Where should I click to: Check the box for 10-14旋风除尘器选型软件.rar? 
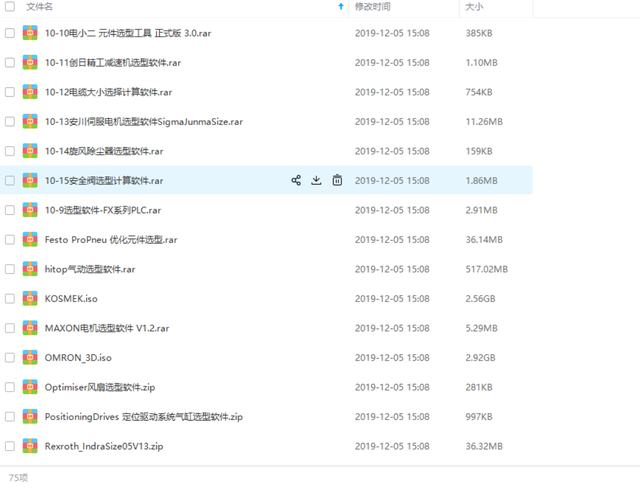(10, 151)
